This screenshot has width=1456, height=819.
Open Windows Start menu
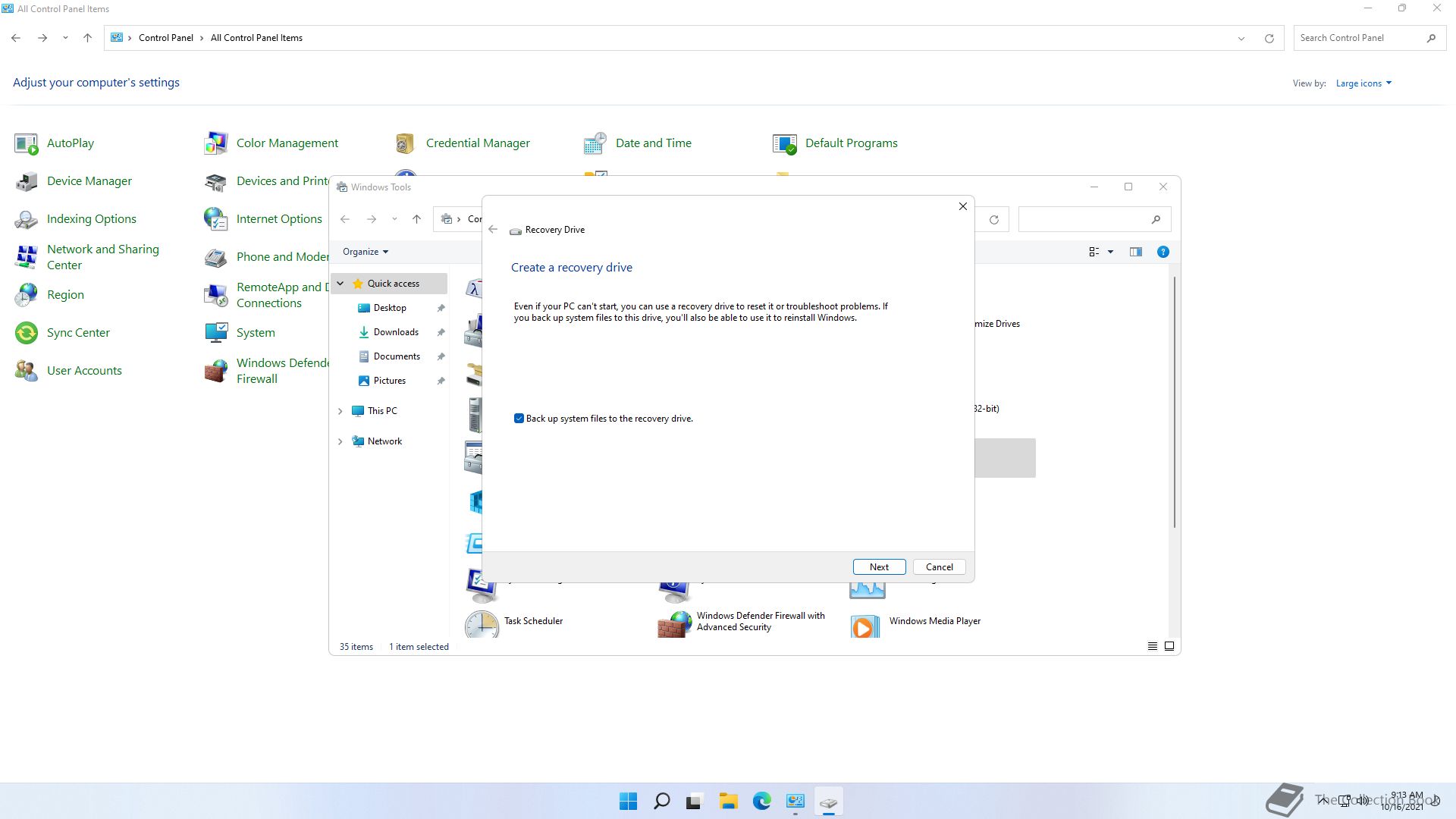click(628, 802)
